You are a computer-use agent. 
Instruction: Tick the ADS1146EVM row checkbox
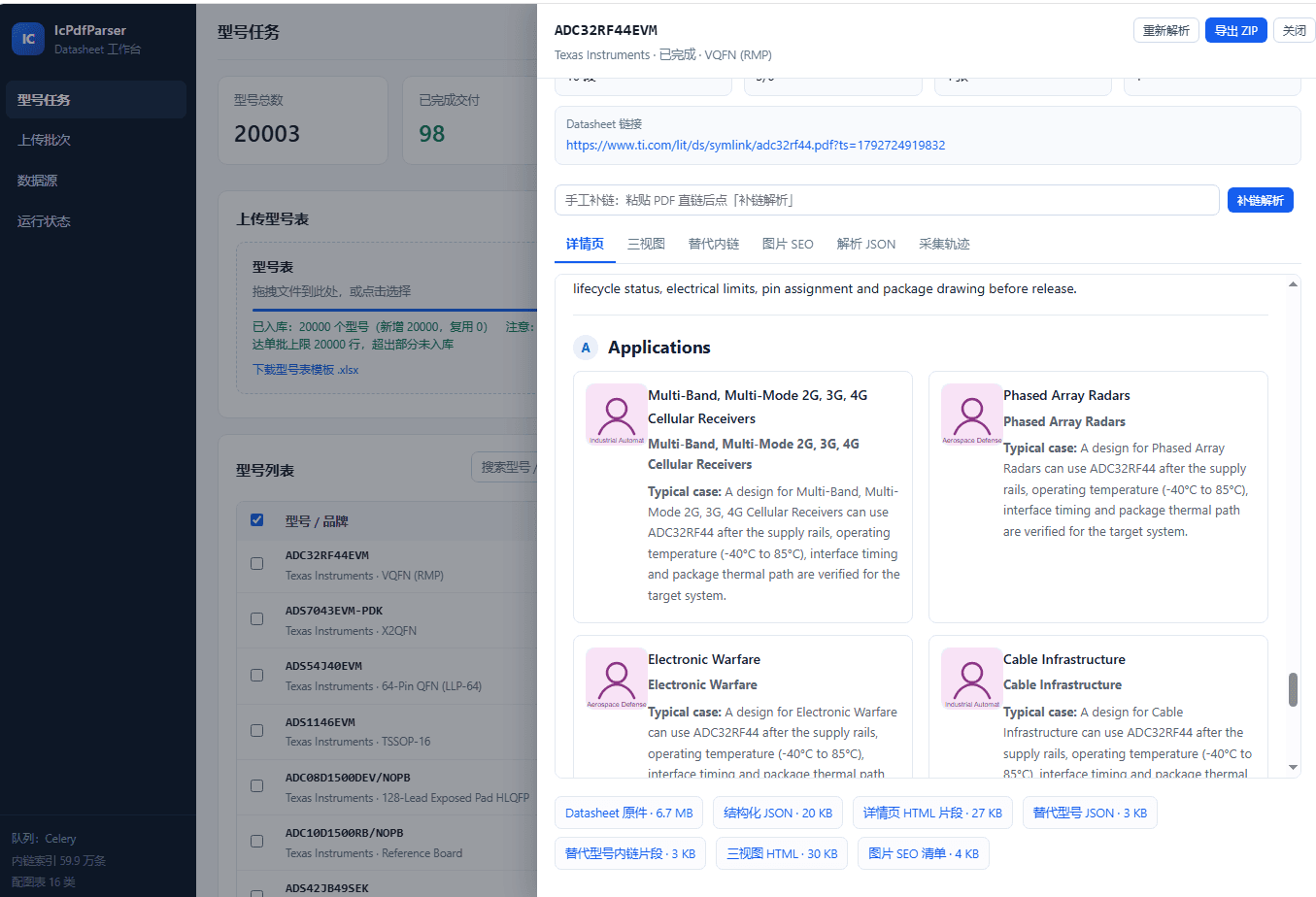[x=257, y=730]
